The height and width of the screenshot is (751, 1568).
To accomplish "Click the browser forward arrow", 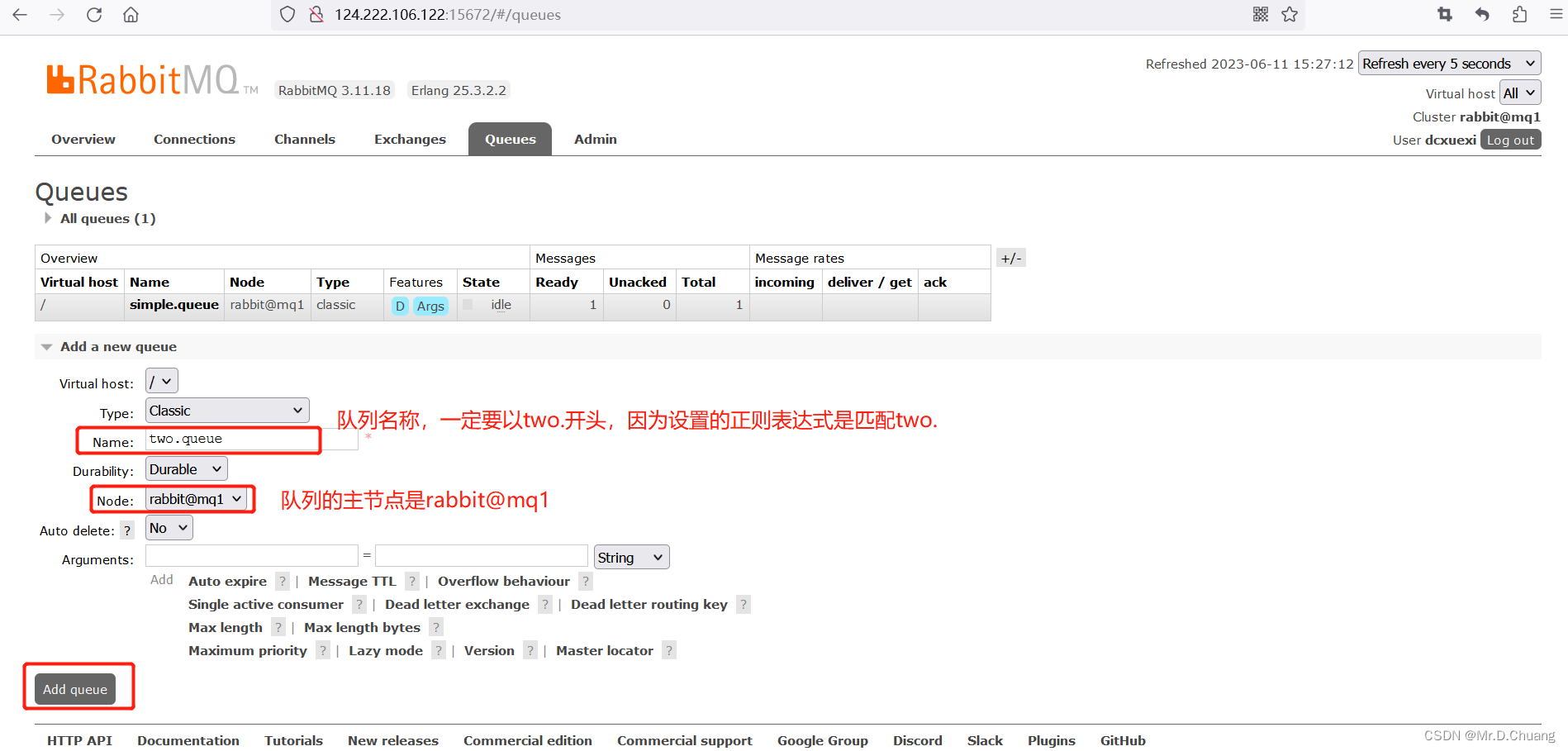I will (57, 15).
